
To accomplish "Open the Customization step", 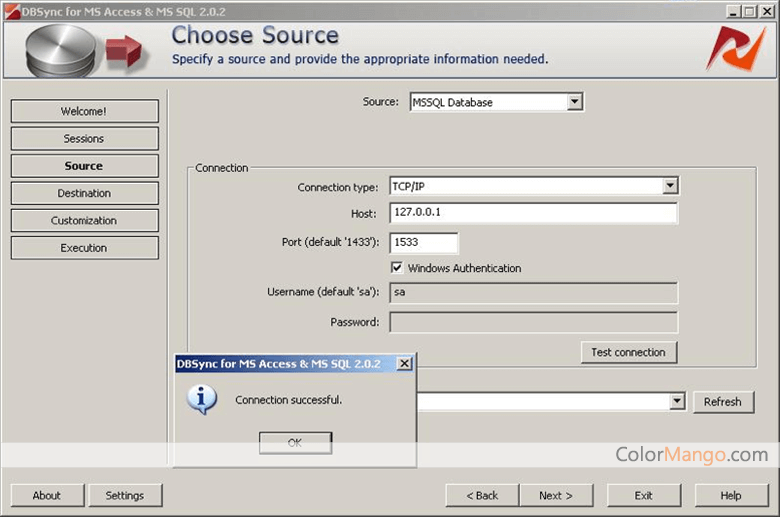I will (85, 220).
